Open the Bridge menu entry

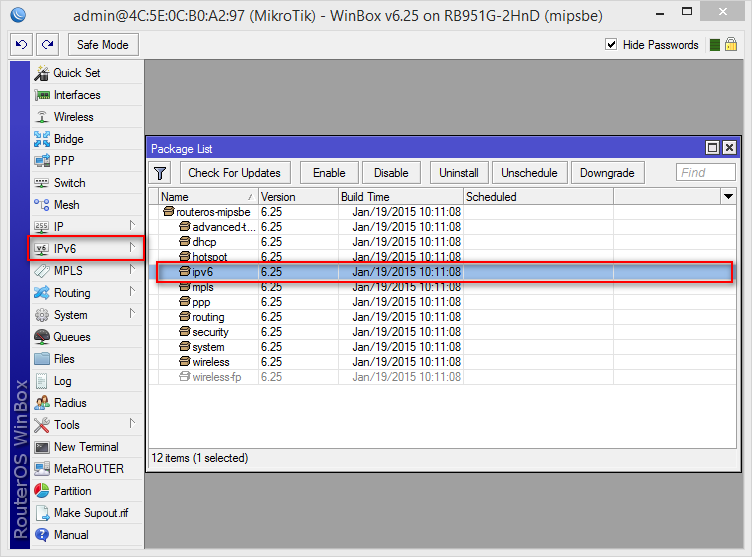88,139
